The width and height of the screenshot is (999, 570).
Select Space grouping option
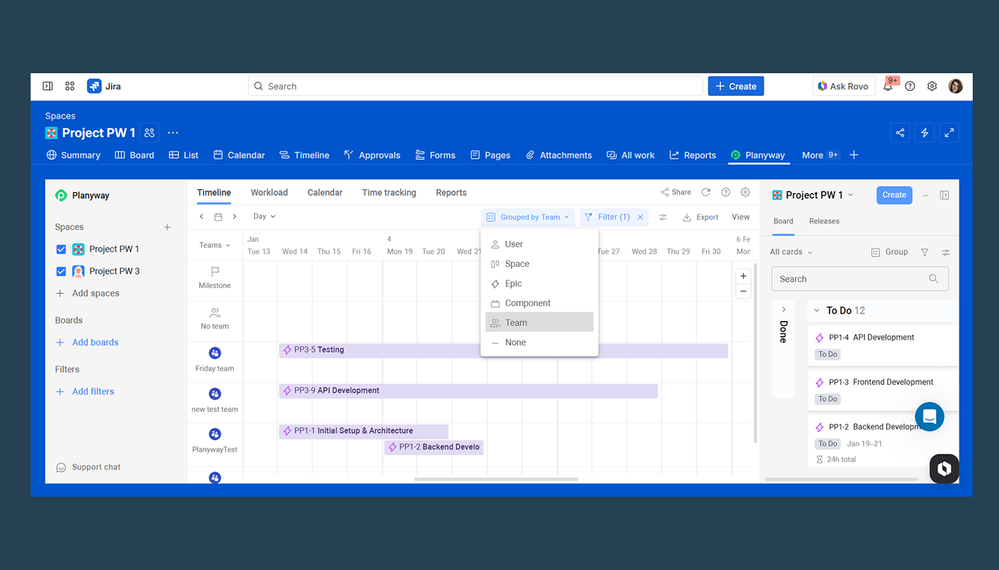(539, 264)
